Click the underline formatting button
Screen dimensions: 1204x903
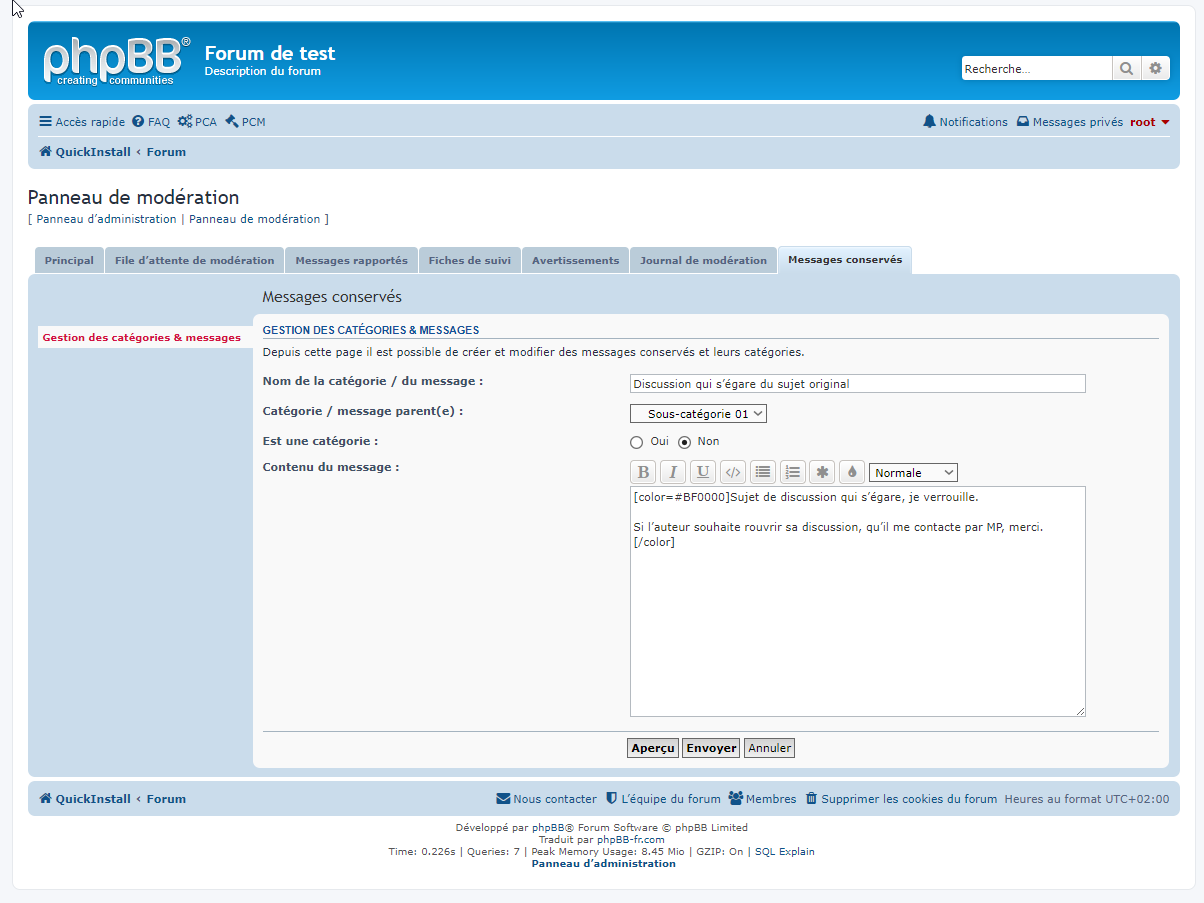703,473
